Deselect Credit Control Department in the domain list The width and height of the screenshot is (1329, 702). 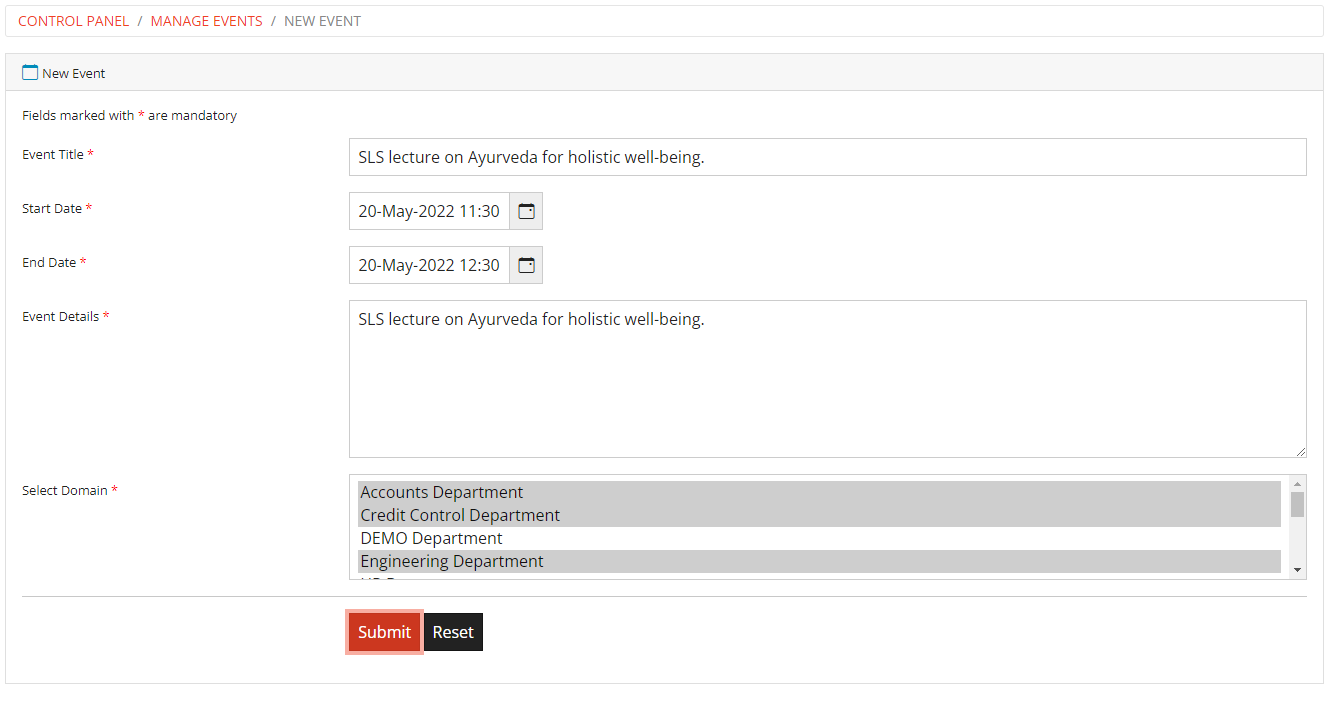[x=460, y=514]
